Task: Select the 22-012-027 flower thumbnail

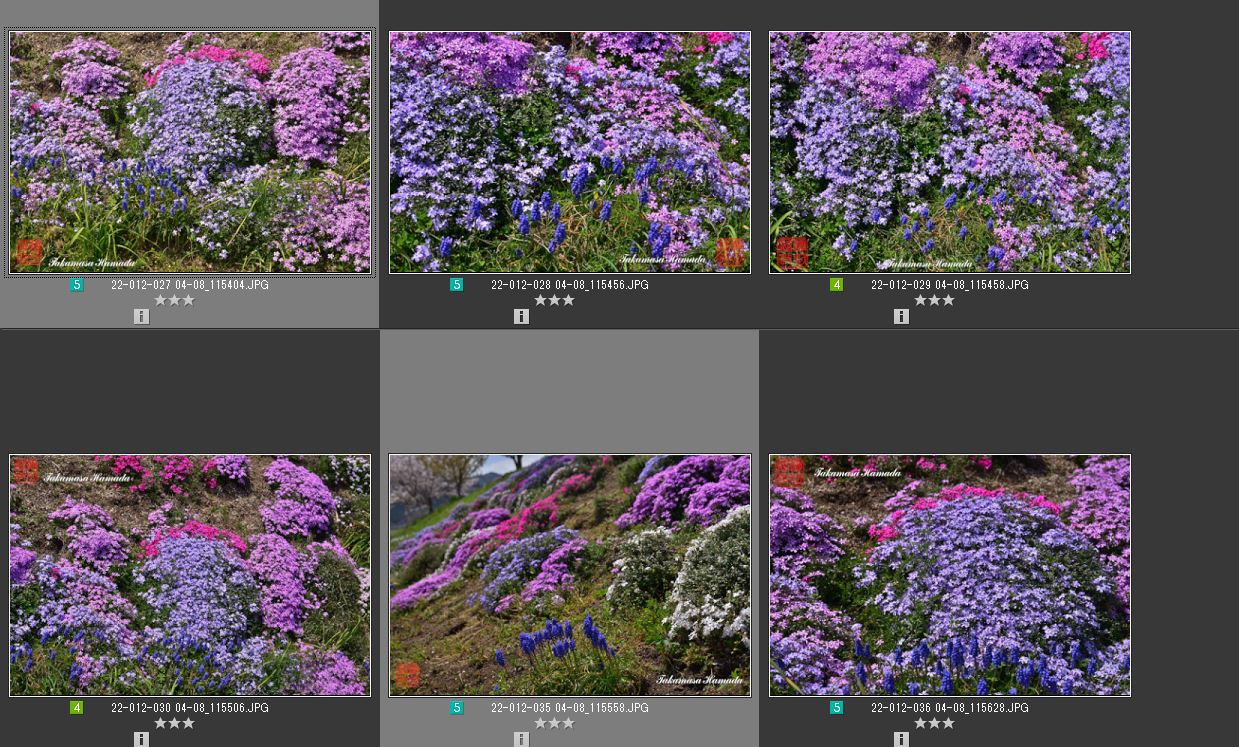Action: click(190, 152)
